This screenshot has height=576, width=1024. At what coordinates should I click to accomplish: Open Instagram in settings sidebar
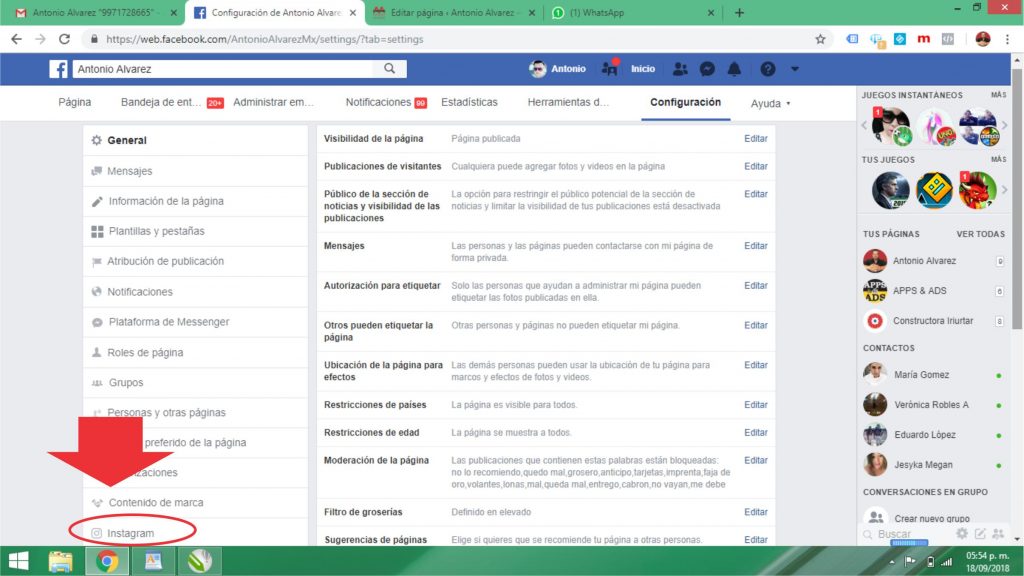pos(195,533)
